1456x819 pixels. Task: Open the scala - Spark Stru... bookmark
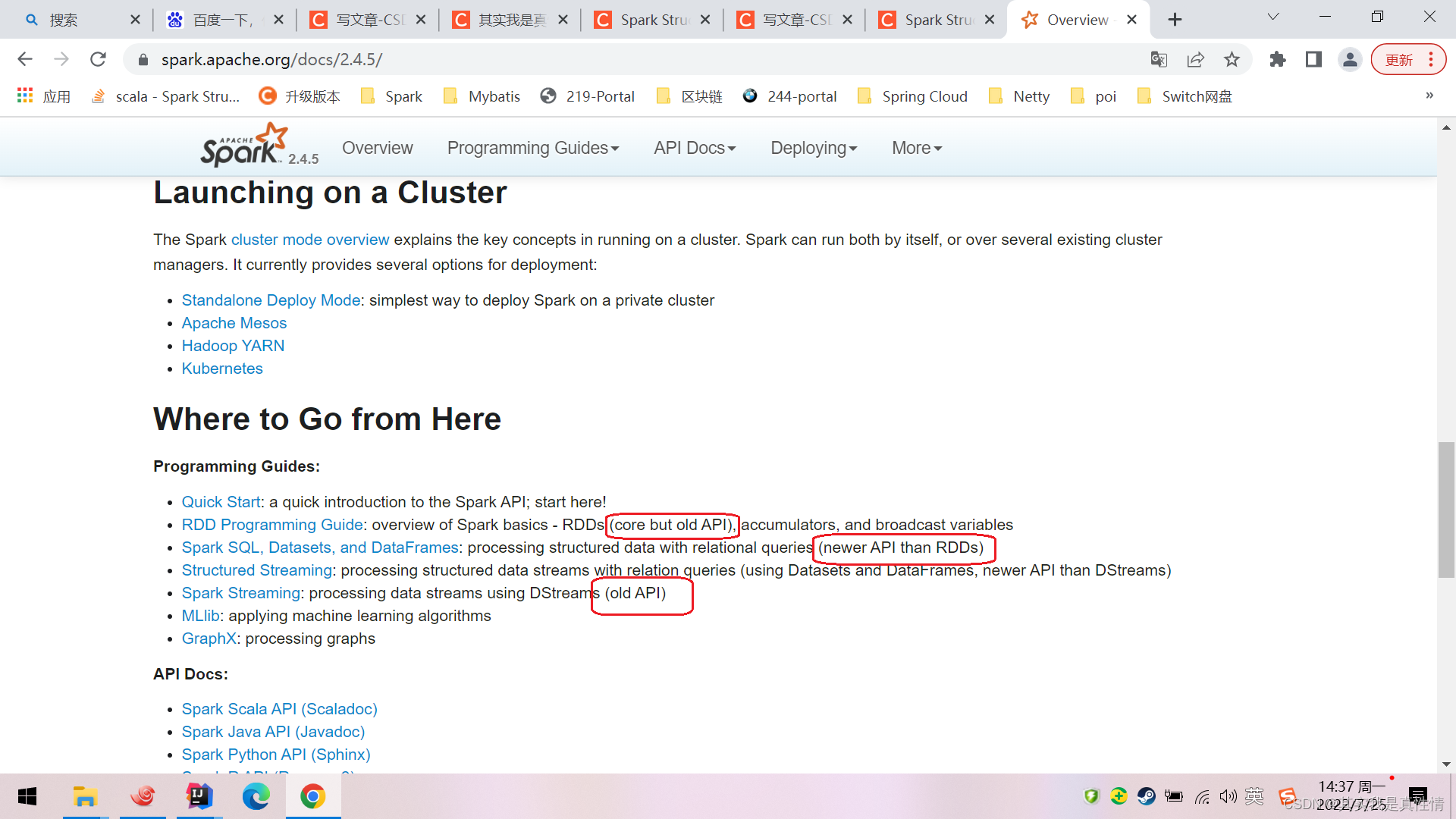coord(165,96)
